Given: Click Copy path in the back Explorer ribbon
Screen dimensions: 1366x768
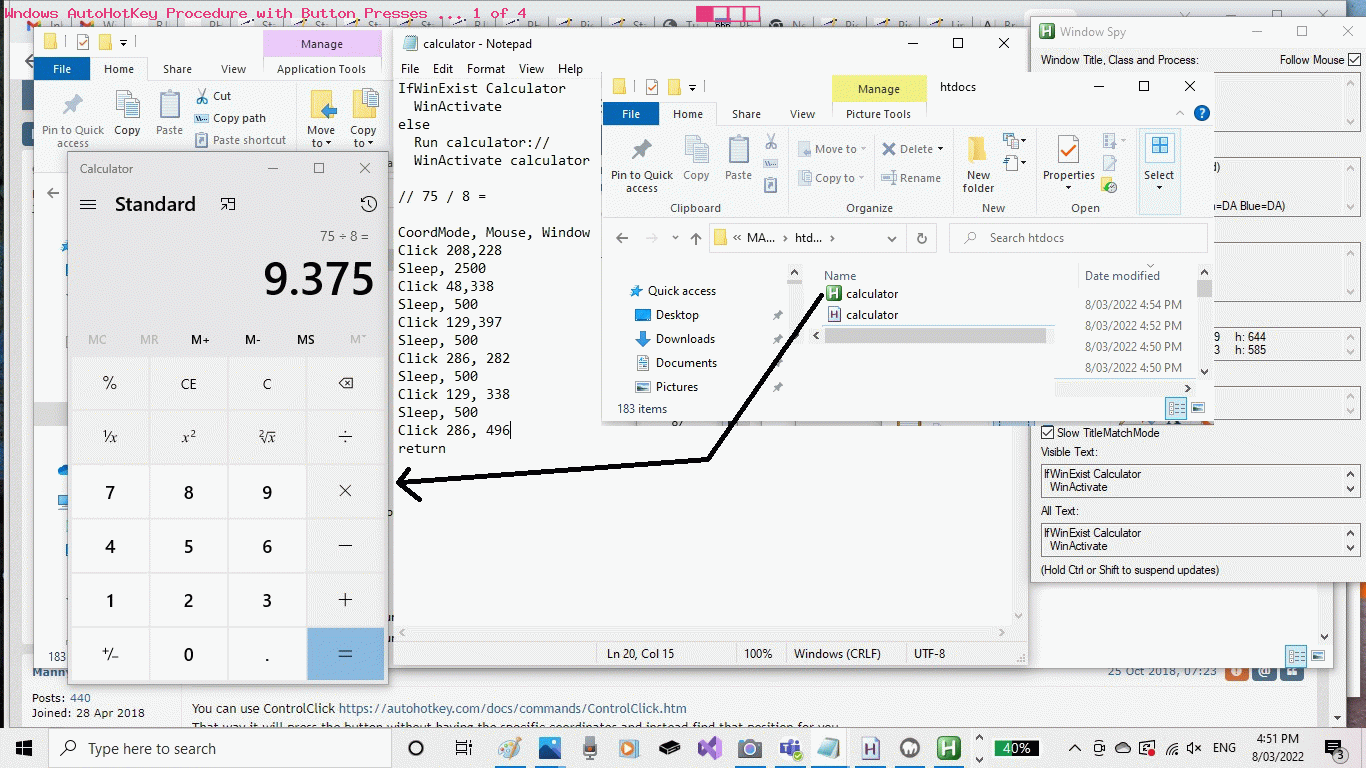Looking at the screenshot, I should 229,118.
